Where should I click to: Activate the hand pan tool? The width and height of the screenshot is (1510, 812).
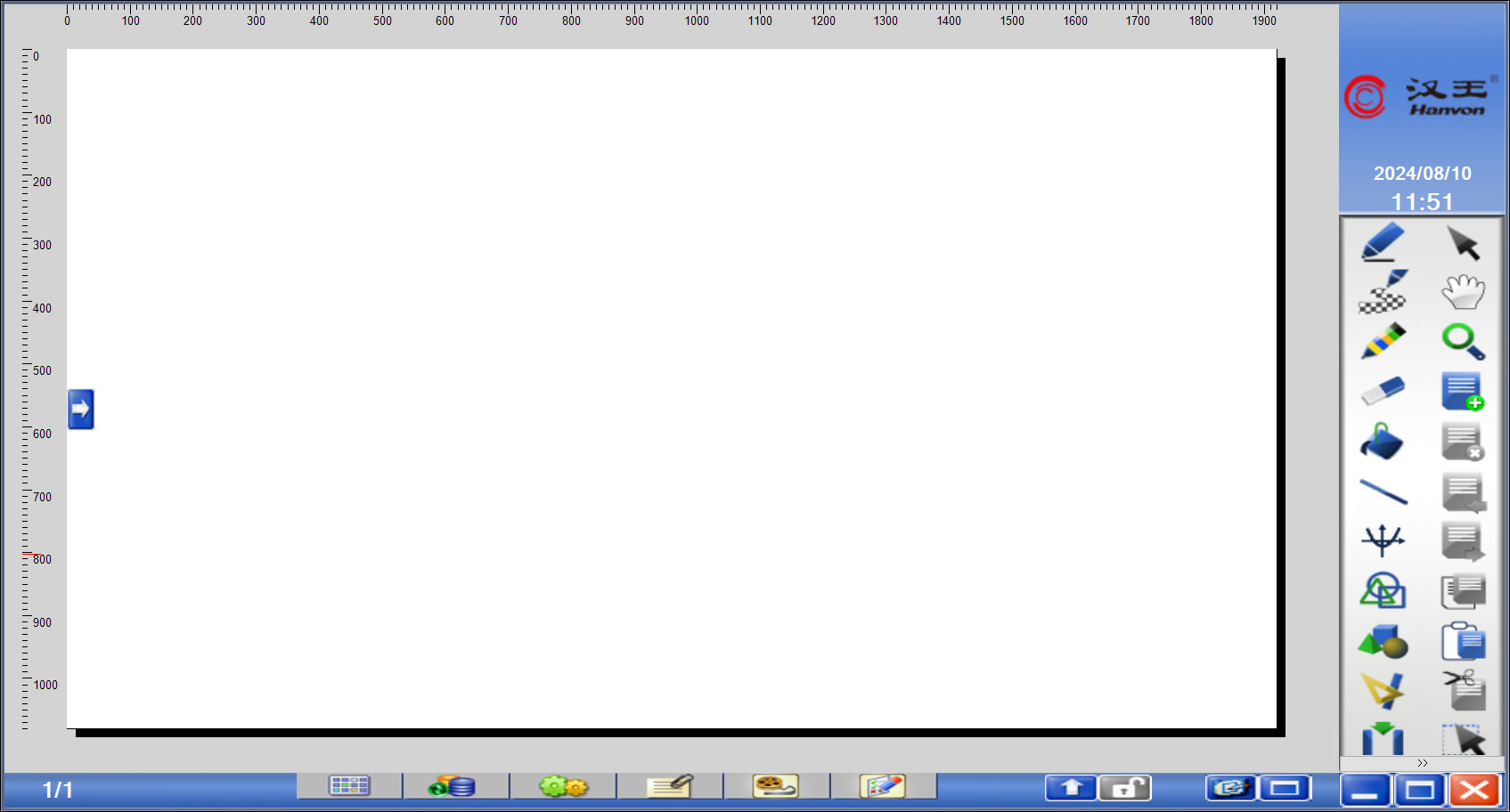pos(1463,292)
